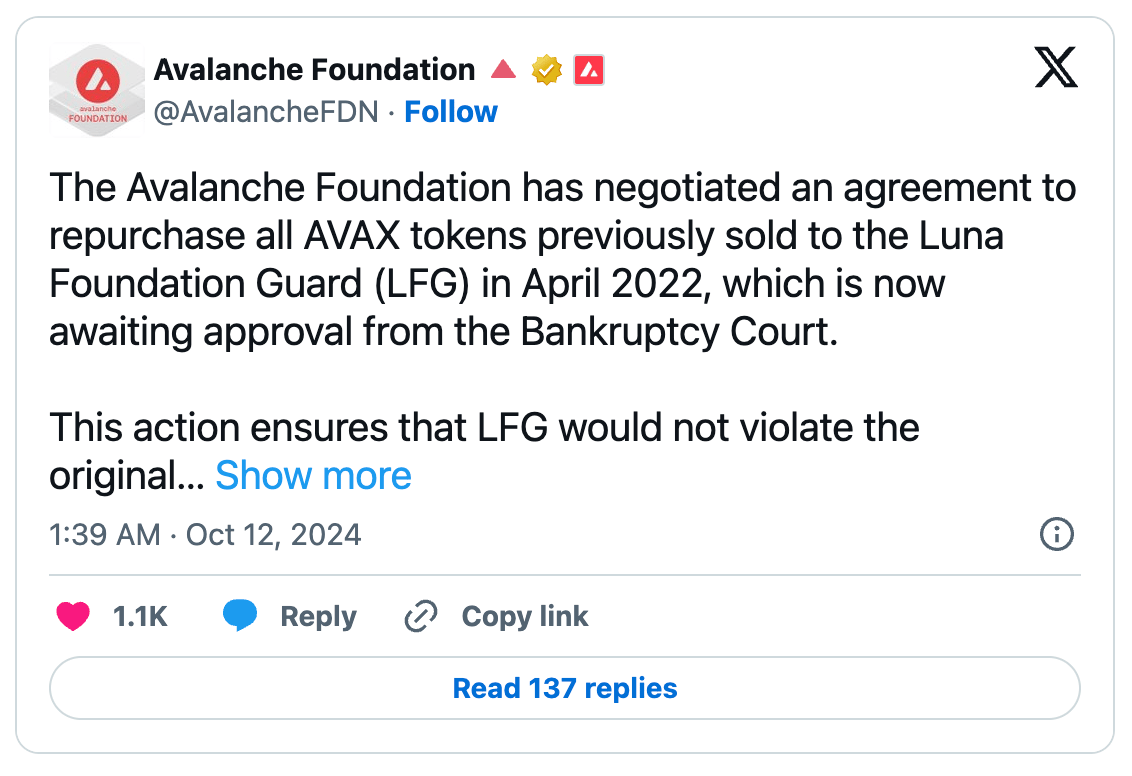Click the Reply text label
The image size is (1132, 776).
pyautogui.click(x=318, y=617)
